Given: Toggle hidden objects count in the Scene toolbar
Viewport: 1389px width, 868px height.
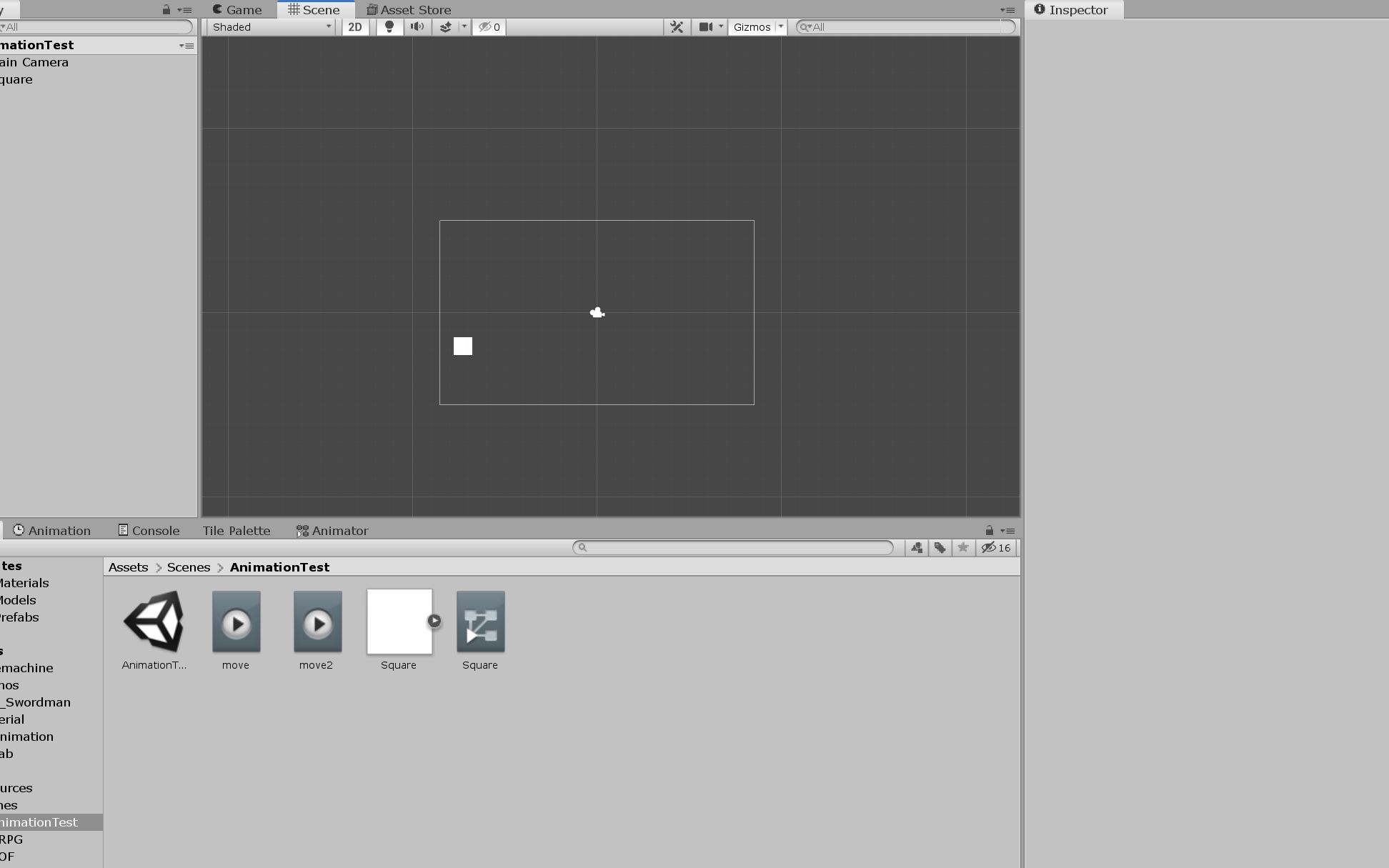Looking at the screenshot, I should click(489, 27).
